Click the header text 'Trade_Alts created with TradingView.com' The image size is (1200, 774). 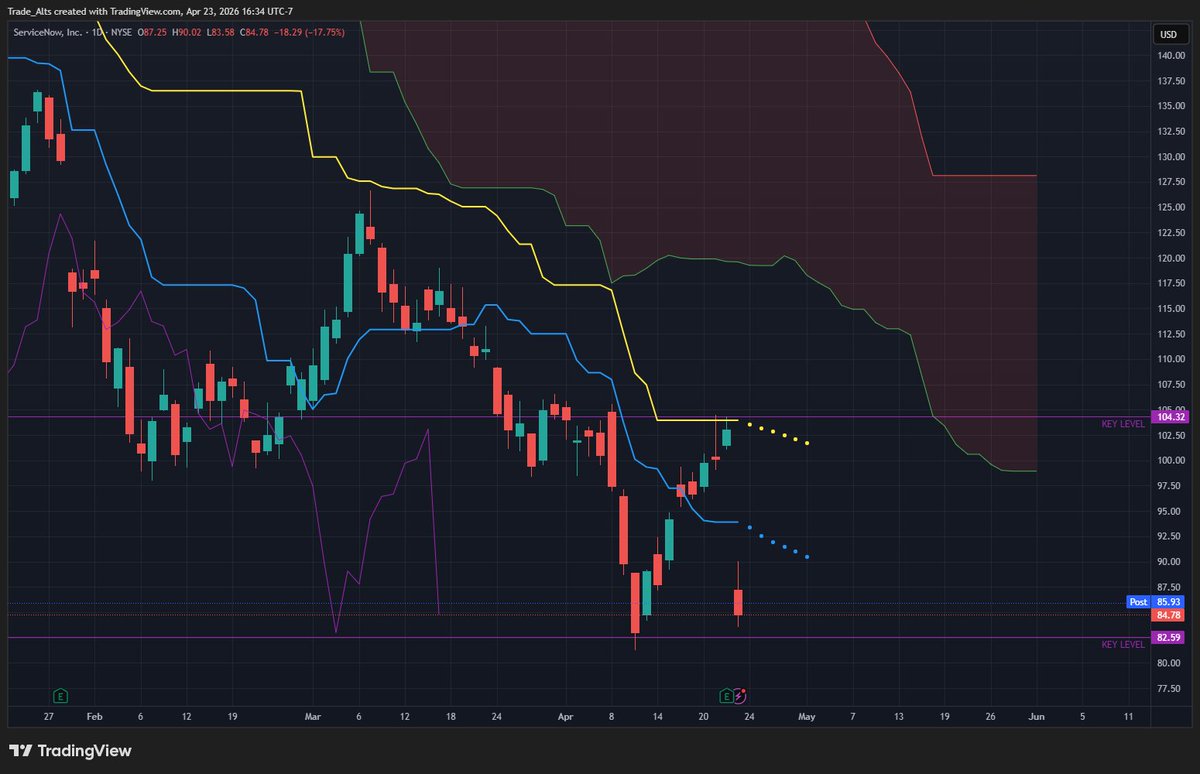(97, 11)
